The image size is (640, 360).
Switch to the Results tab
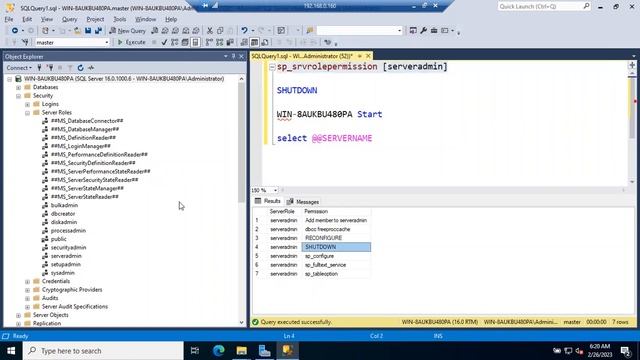[x=267, y=201]
